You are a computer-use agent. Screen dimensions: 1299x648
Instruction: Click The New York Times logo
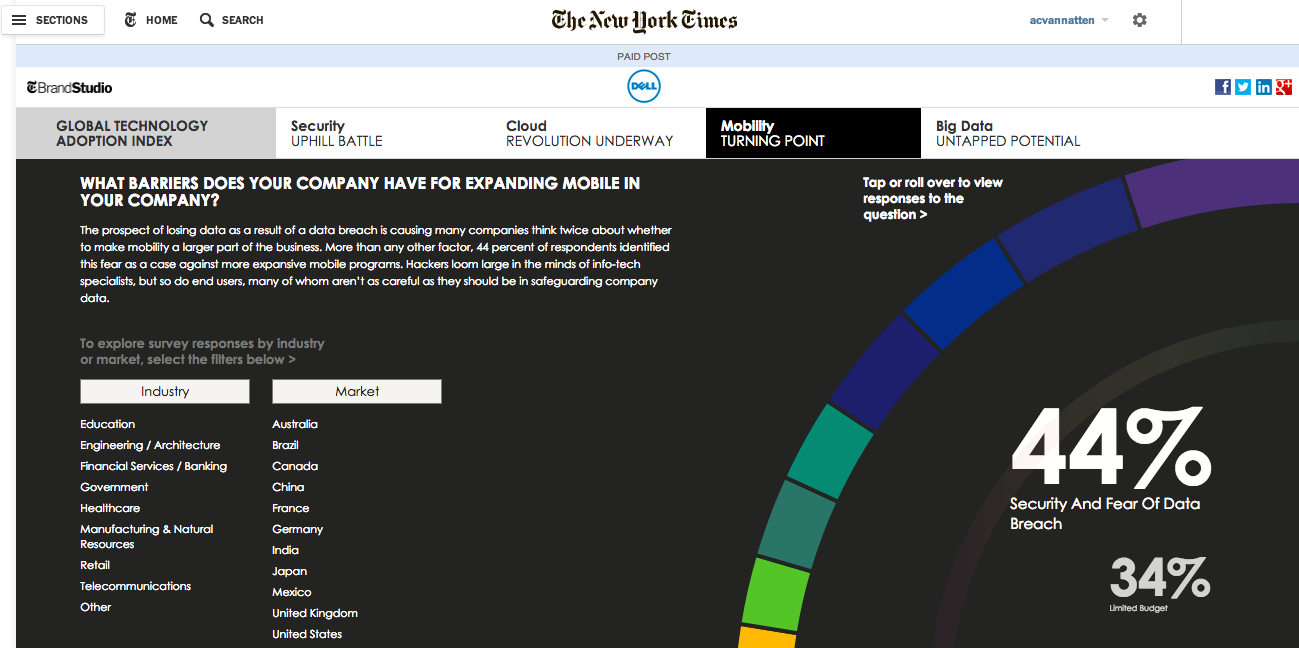(x=644, y=20)
